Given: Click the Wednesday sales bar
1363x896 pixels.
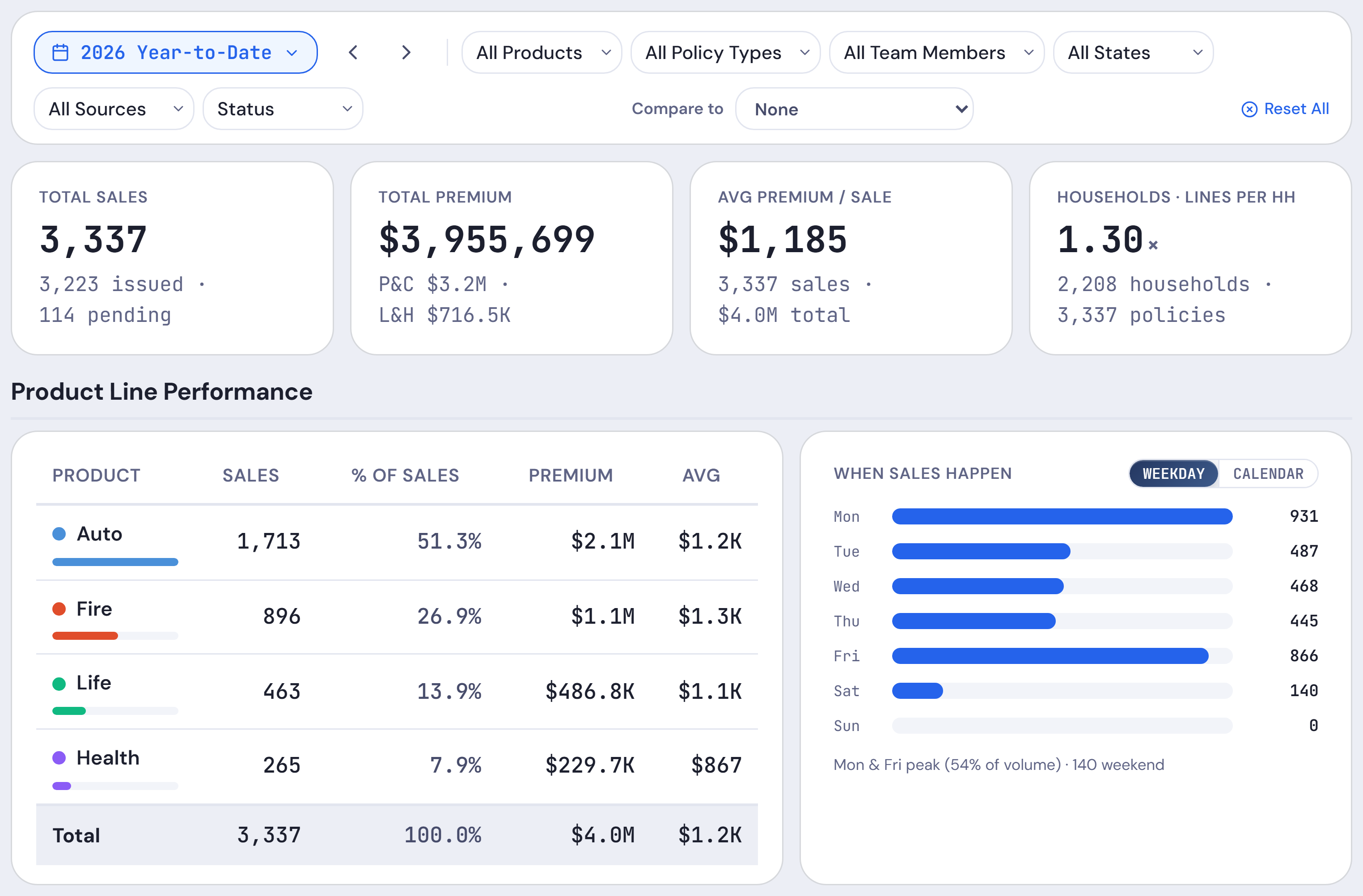Looking at the screenshot, I should point(1062,586).
